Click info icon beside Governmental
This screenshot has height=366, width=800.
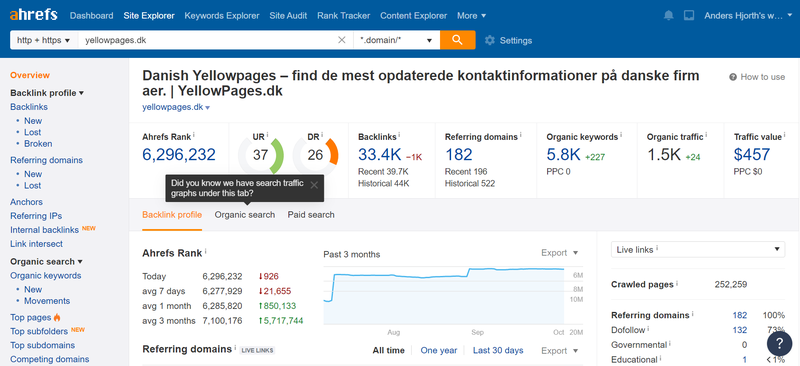click(670, 344)
